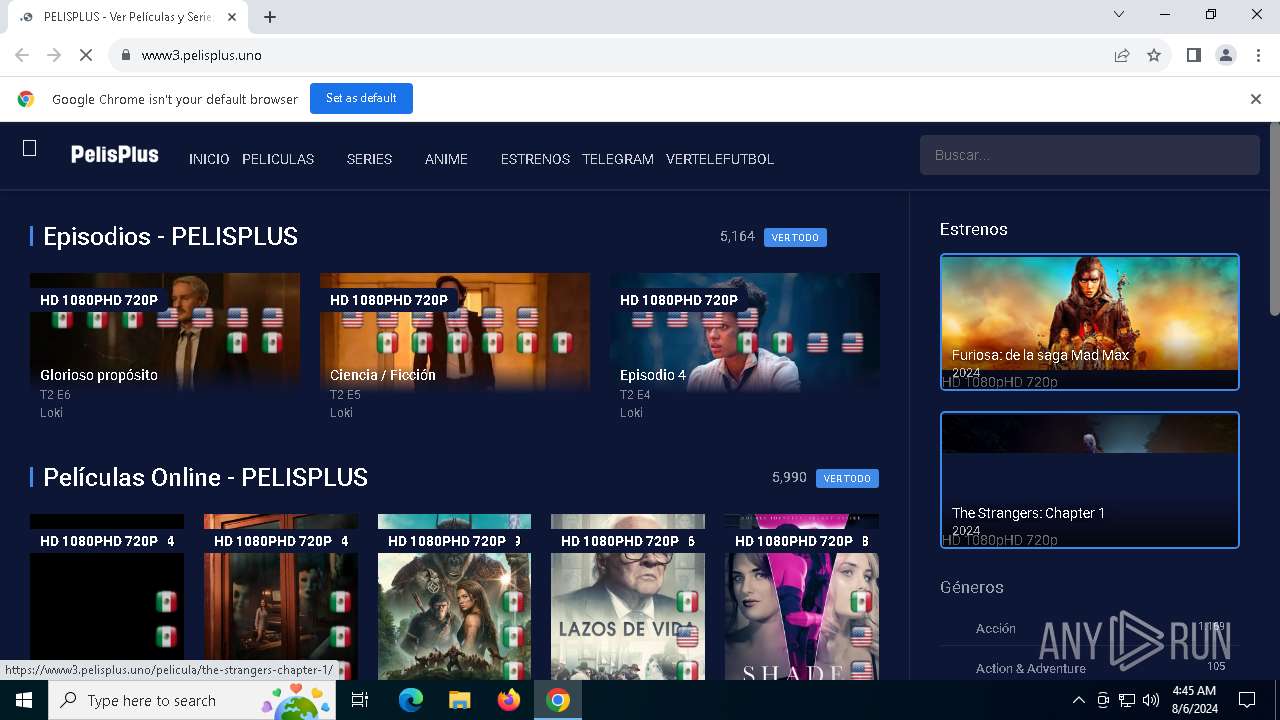Open SERIES menu

point(369,159)
